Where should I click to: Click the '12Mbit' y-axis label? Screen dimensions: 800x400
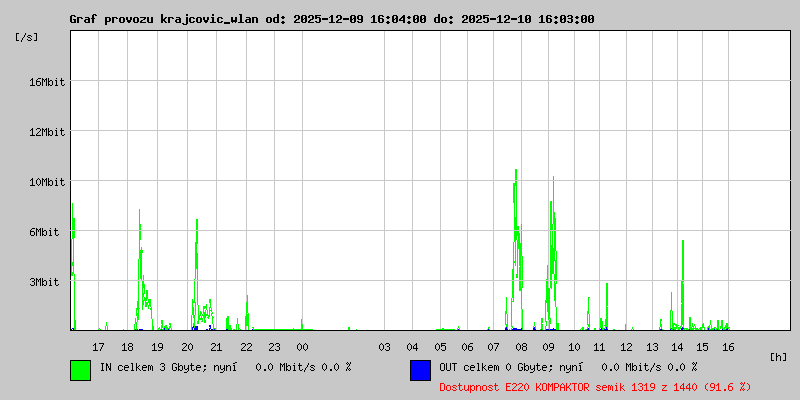(x=47, y=132)
